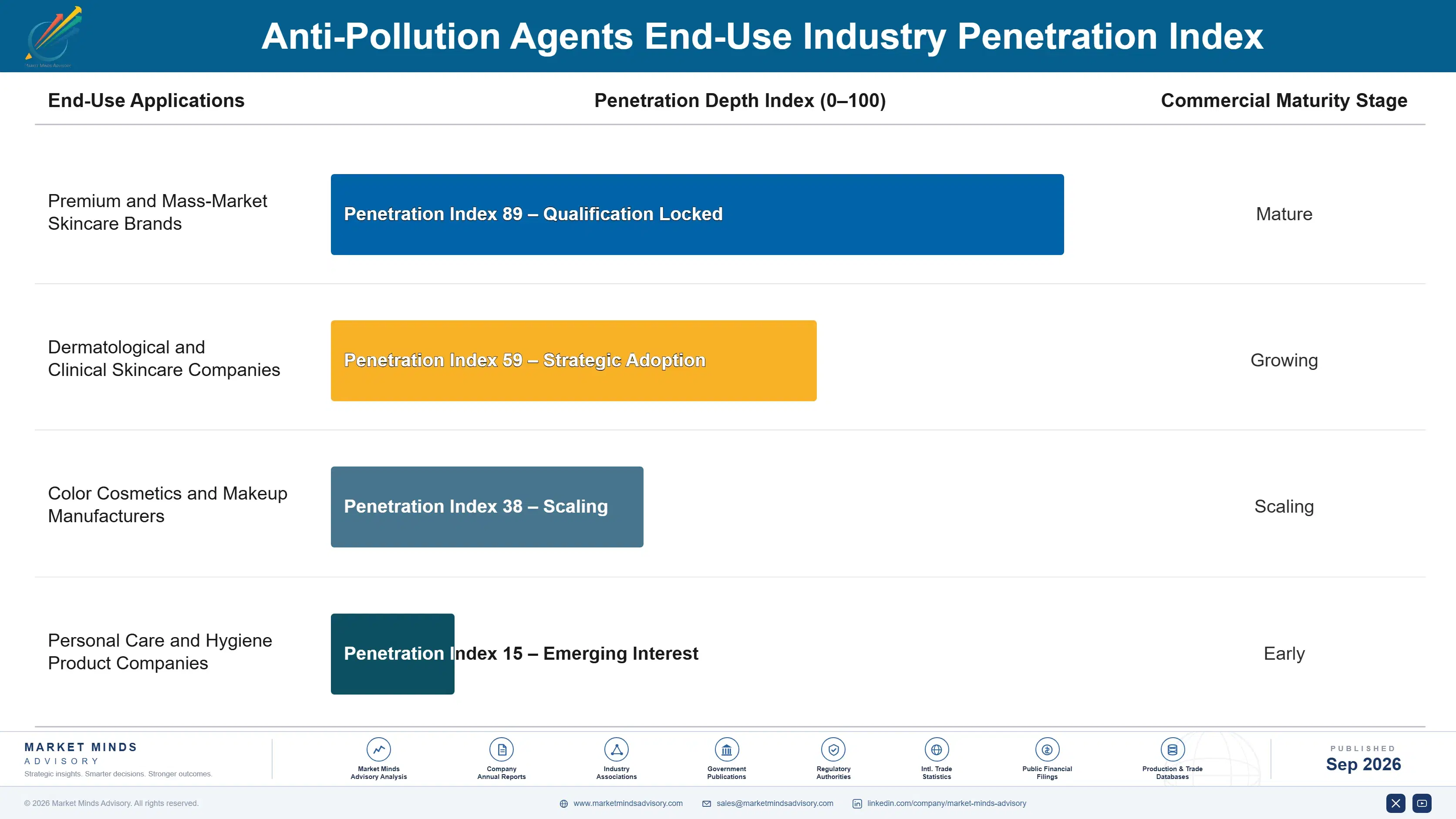1456x819 pixels.
Task: Select Dermatological and Clinical Skincare Companies label
Action: pos(164,359)
